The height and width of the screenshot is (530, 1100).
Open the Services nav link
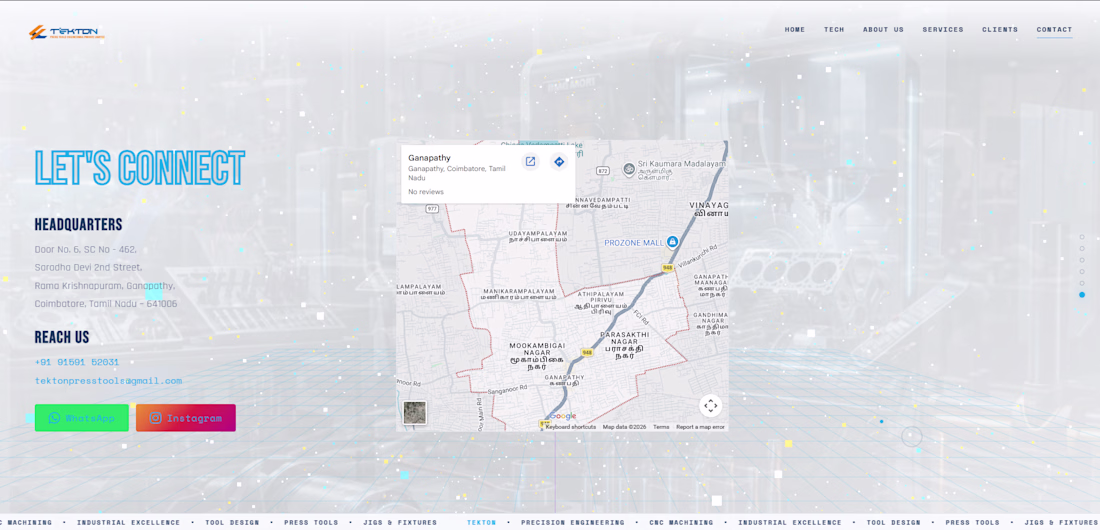[943, 29]
